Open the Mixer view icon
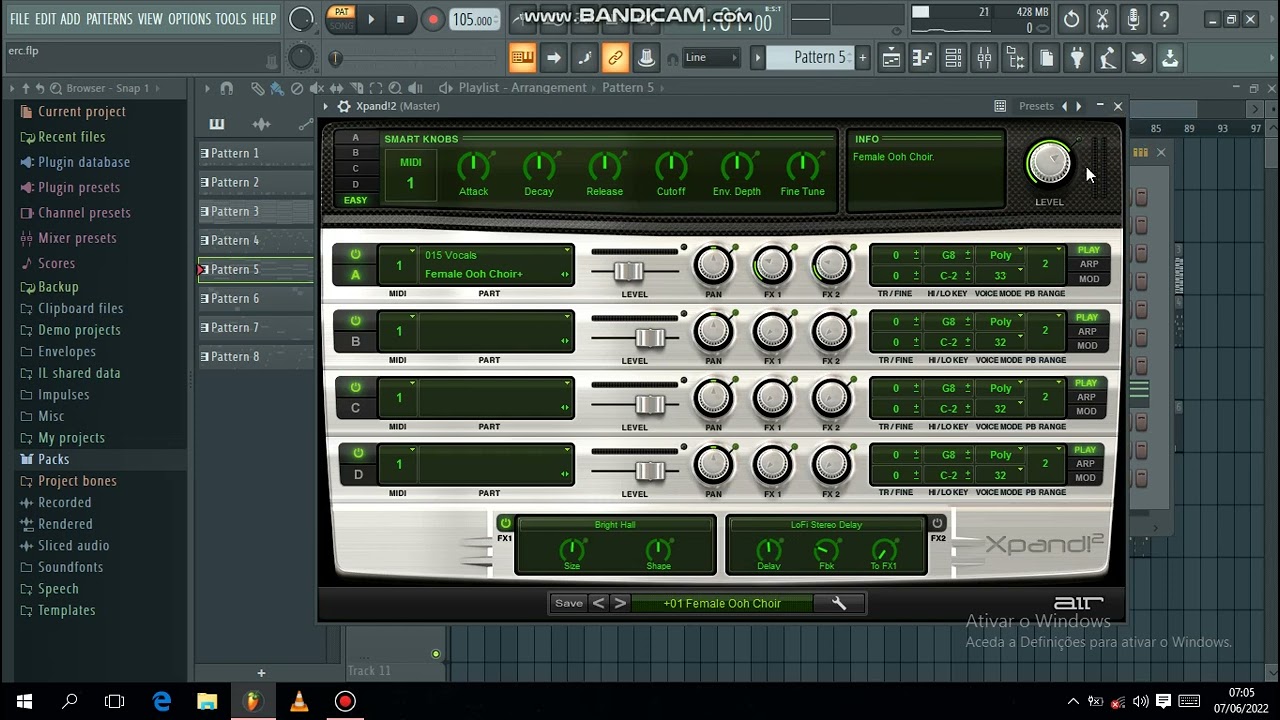Screen dimensions: 1280x720 point(984,58)
